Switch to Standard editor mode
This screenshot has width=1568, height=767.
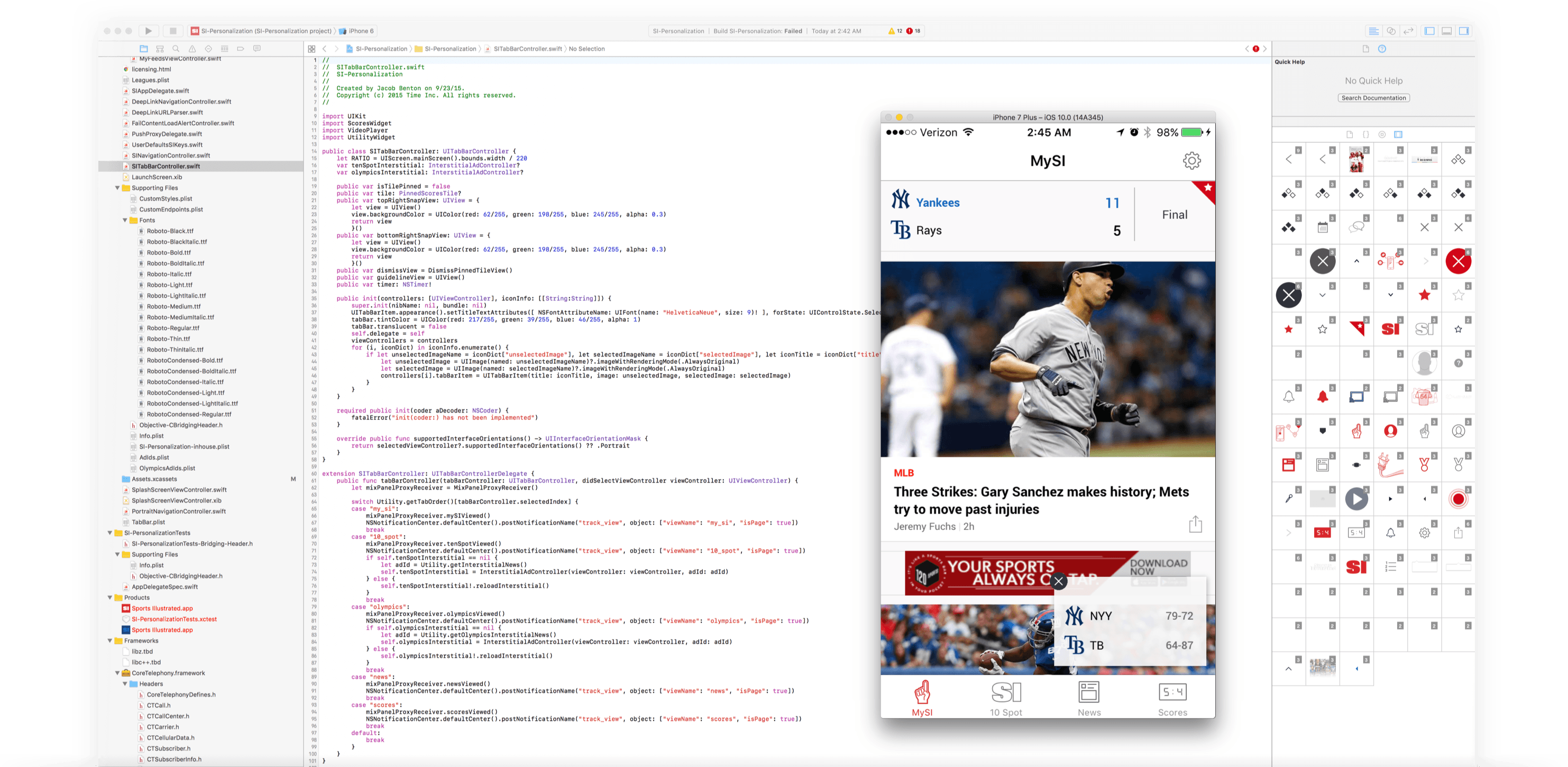pos(1374,31)
